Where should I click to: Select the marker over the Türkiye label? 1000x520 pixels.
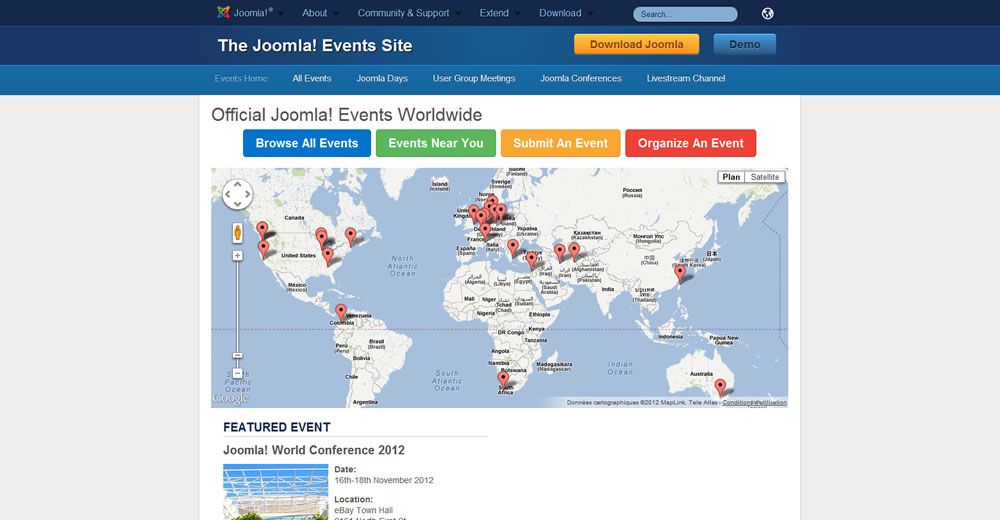(x=531, y=260)
